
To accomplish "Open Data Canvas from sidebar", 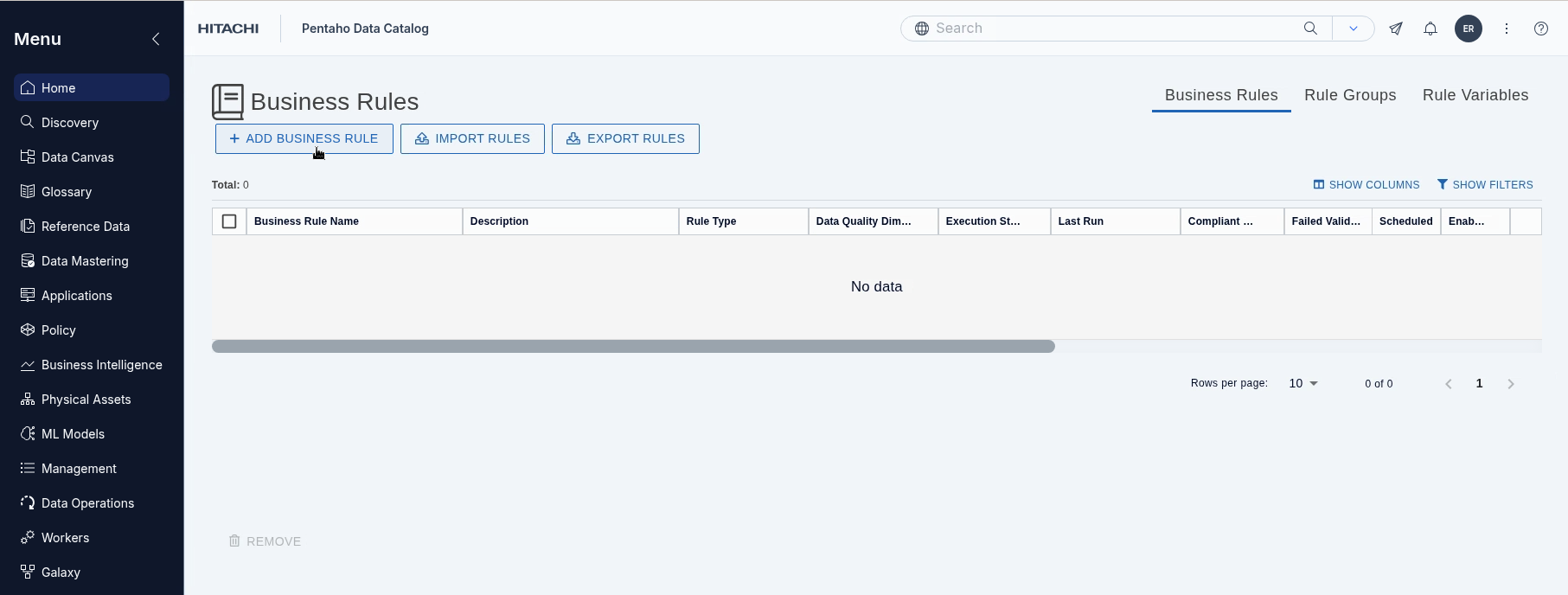I will coord(77,157).
